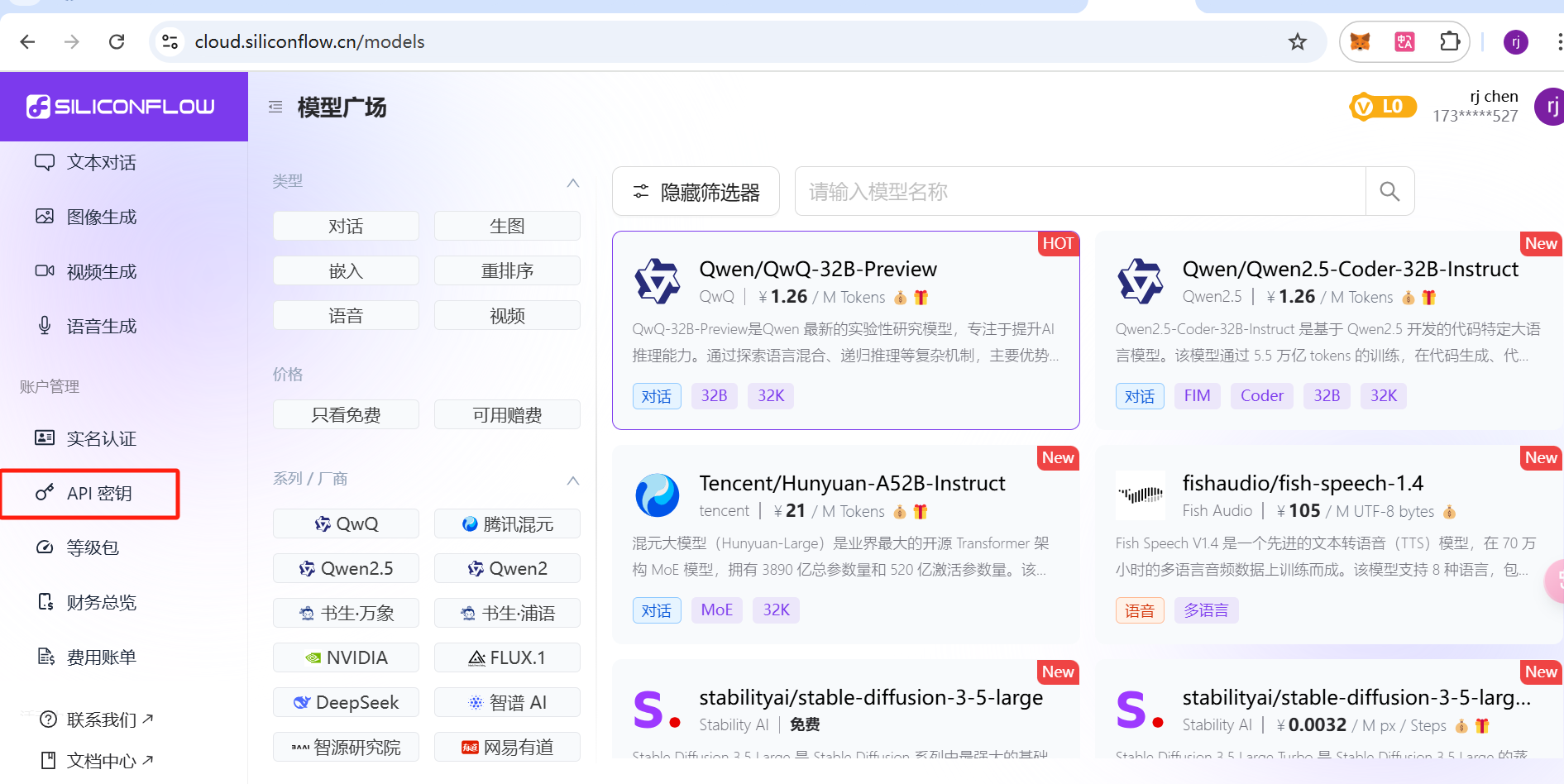
Task: Click the 隐藏筛选器 button
Action: coord(696,192)
